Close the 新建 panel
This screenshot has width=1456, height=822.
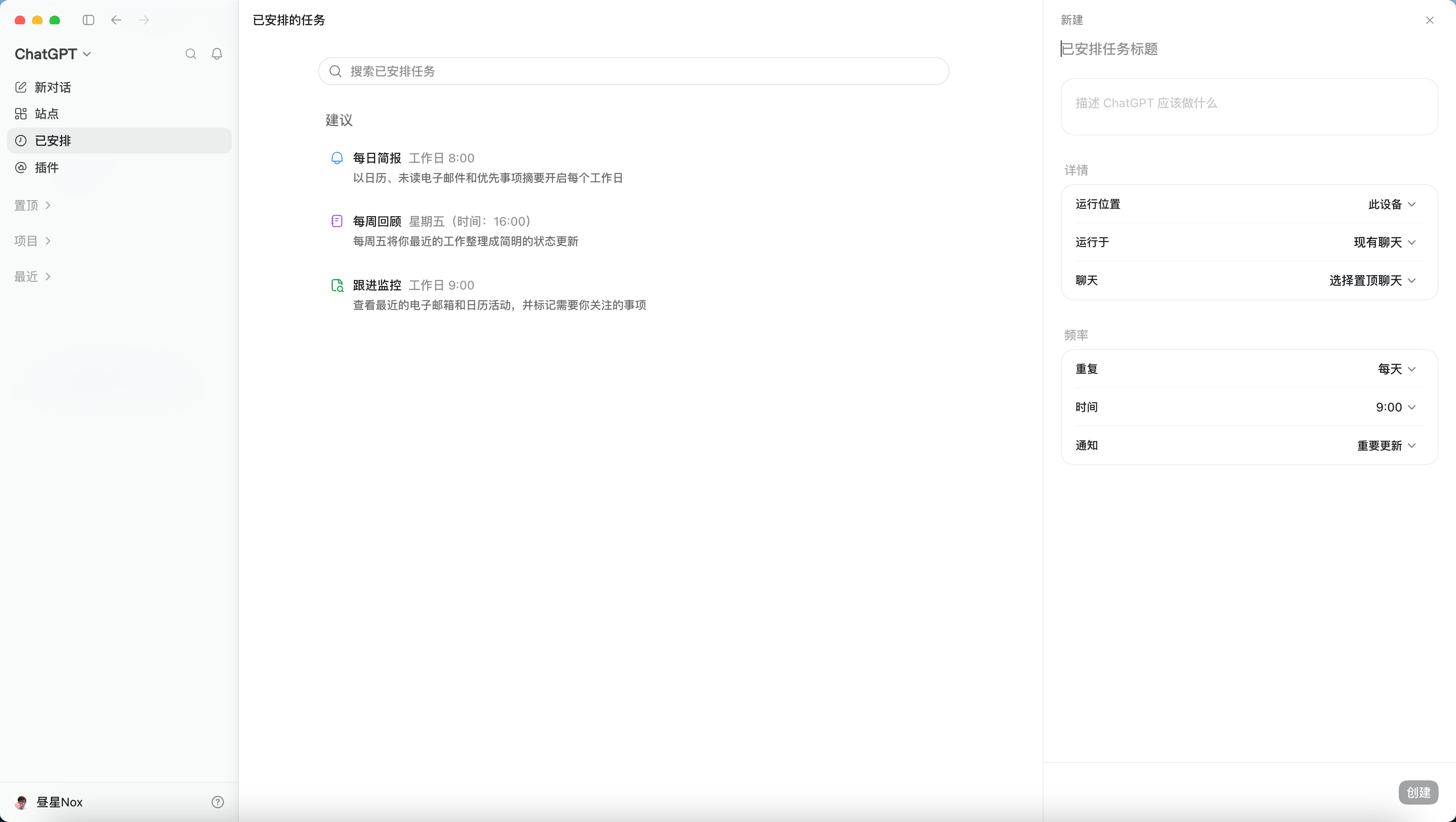[x=1430, y=20]
